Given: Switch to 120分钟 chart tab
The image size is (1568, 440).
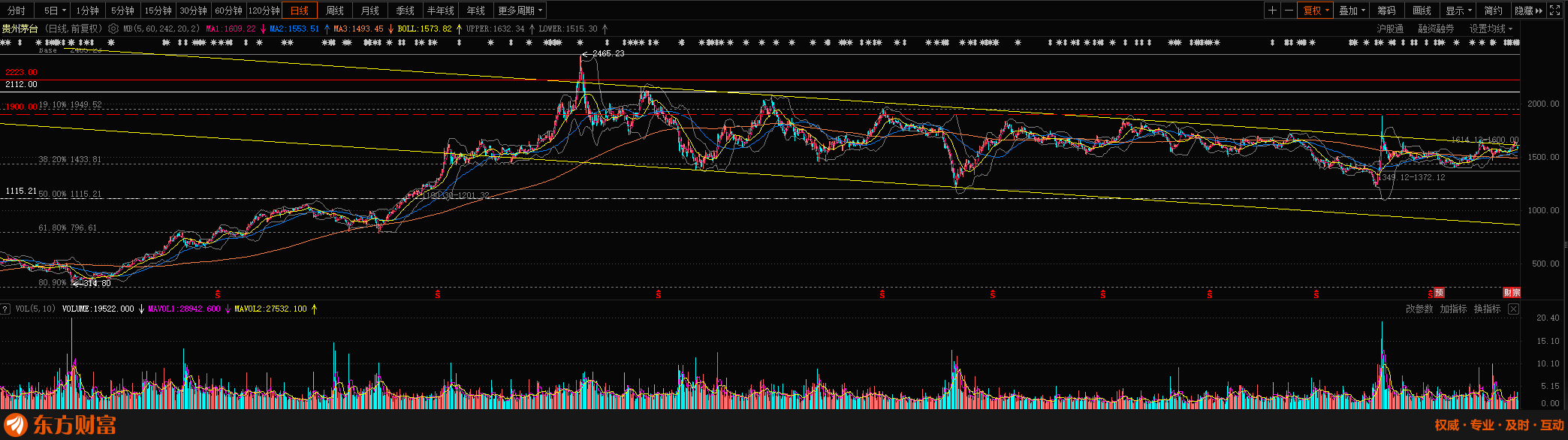Looking at the screenshot, I should [x=264, y=11].
